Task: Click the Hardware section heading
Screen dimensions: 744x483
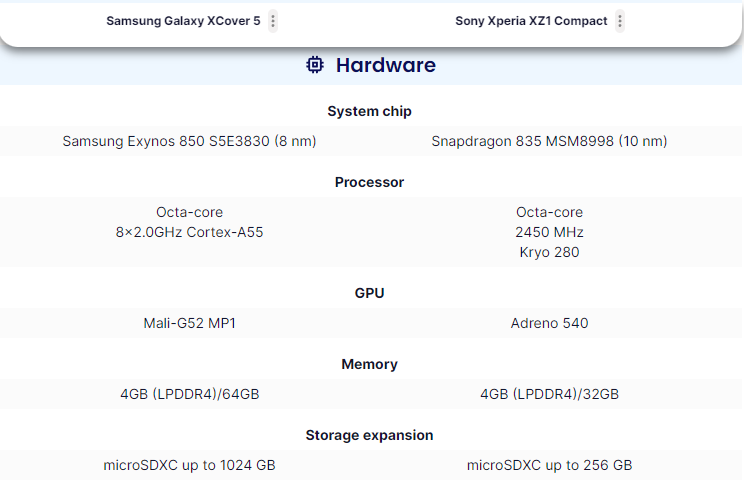Action: coord(385,66)
